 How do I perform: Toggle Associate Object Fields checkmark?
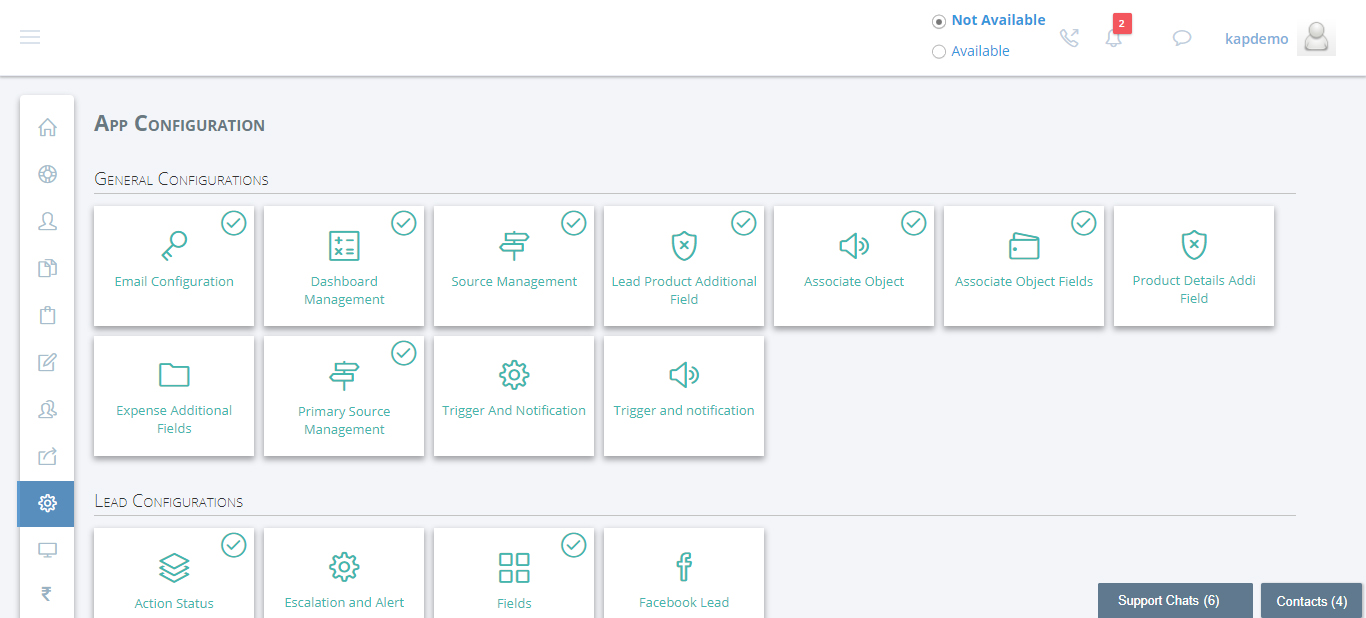tap(1084, 223)
